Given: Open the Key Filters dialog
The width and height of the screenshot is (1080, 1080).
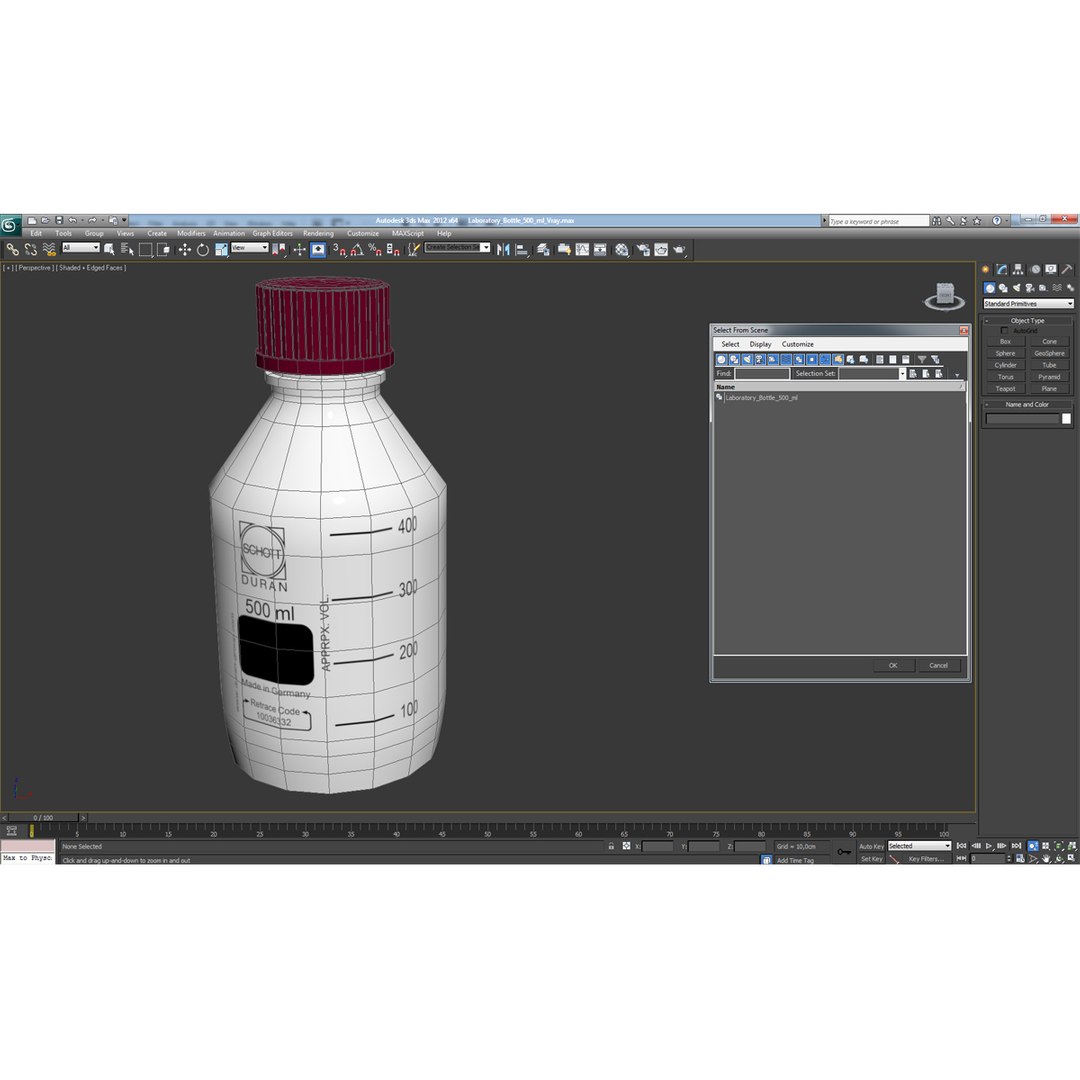Looking at the screenshot, I should pyautogui.click(x=926, y=859).
